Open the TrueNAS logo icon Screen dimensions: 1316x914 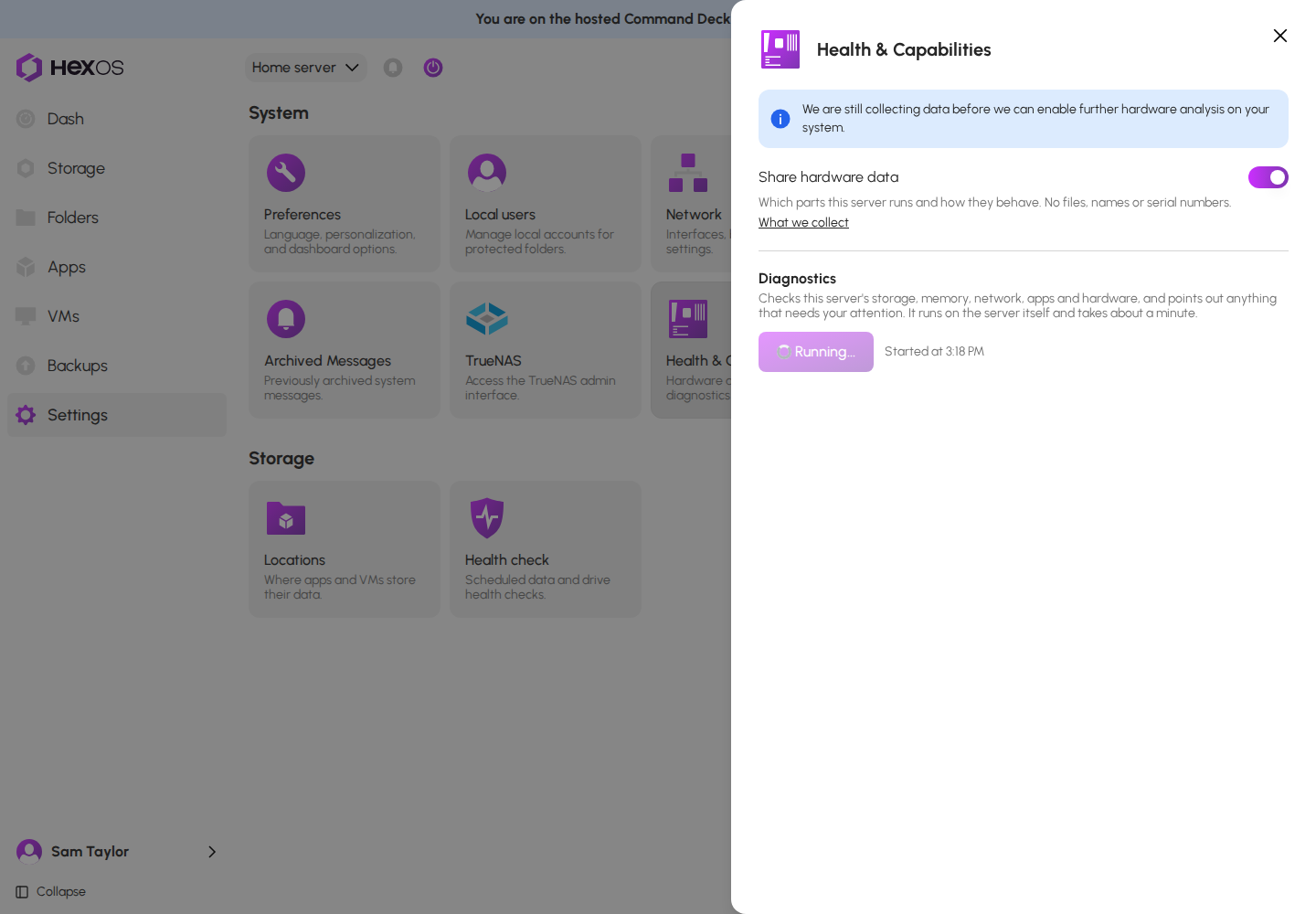point(487,319)
